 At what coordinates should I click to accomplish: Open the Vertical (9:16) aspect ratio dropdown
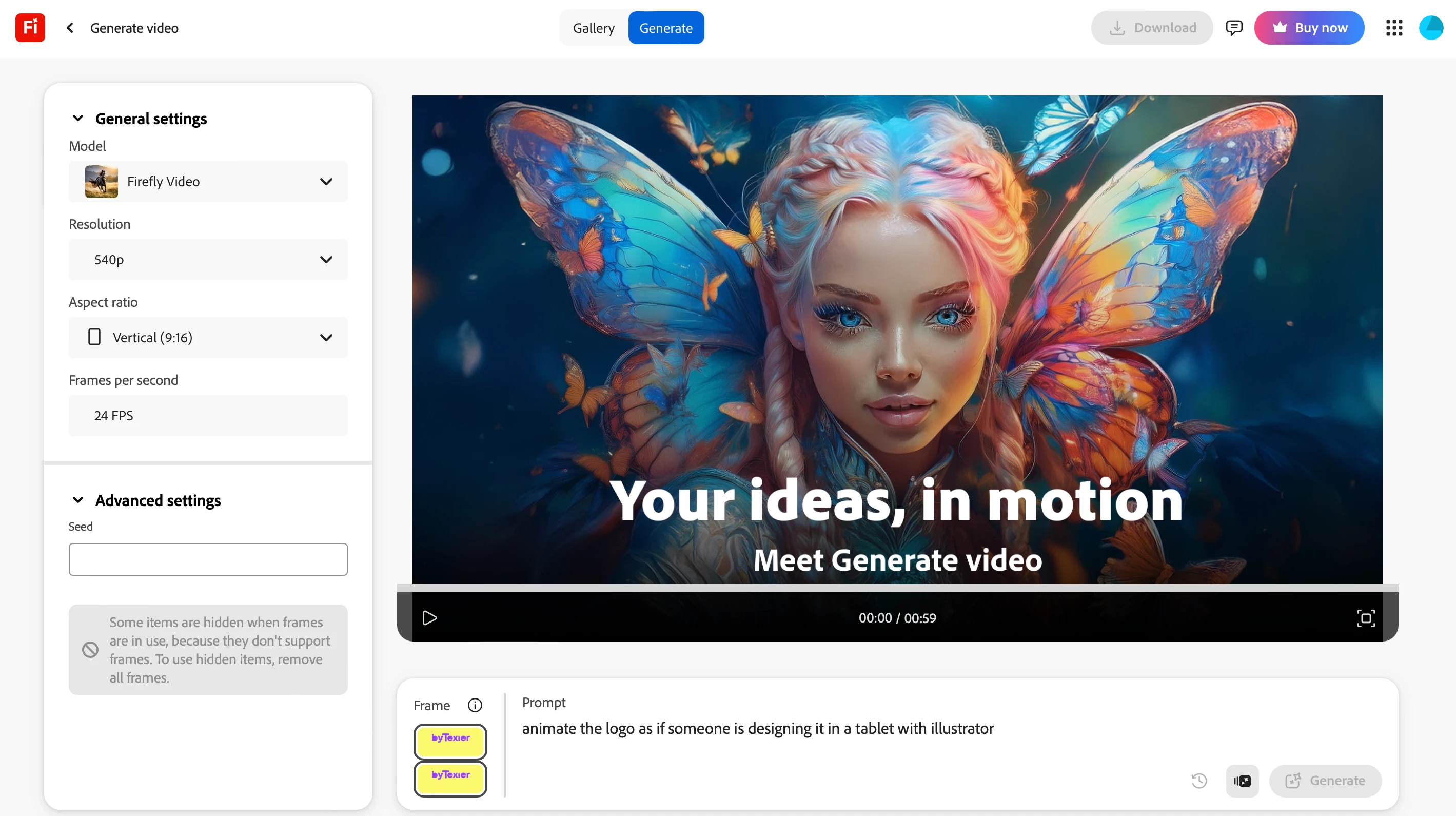208,338
